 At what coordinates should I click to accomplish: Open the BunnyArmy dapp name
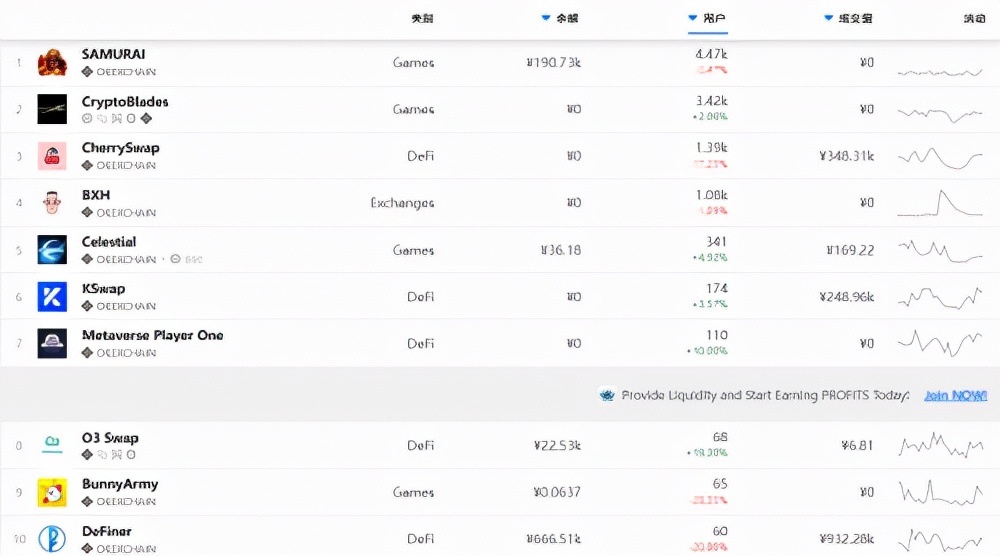(120, 485)
